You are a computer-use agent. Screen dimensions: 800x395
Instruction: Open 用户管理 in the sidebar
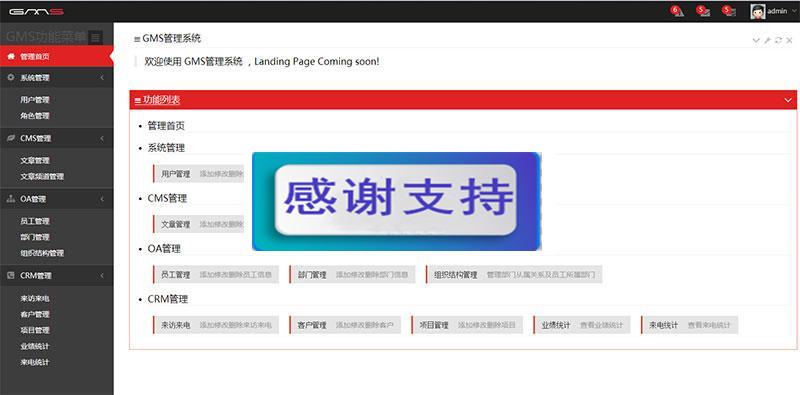click(35, 100)
